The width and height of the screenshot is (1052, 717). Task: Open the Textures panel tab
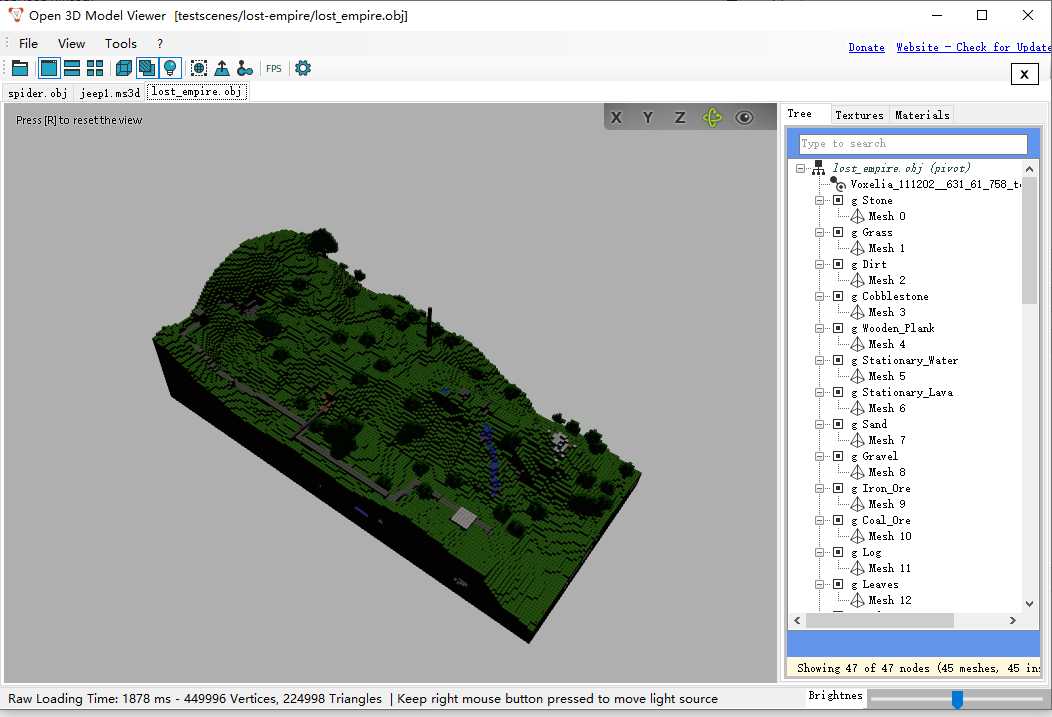[859, 115]
